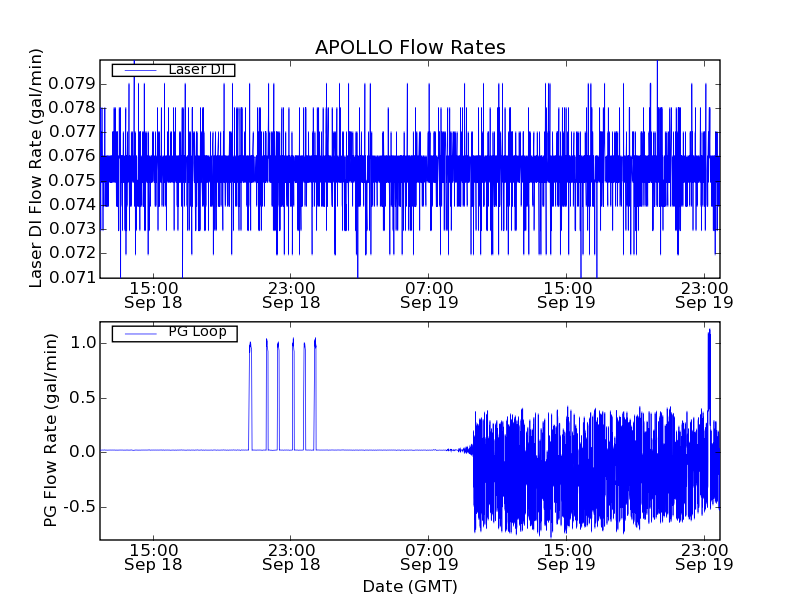Click the 0.072 y-axis tick label

(x=72, y=253)
